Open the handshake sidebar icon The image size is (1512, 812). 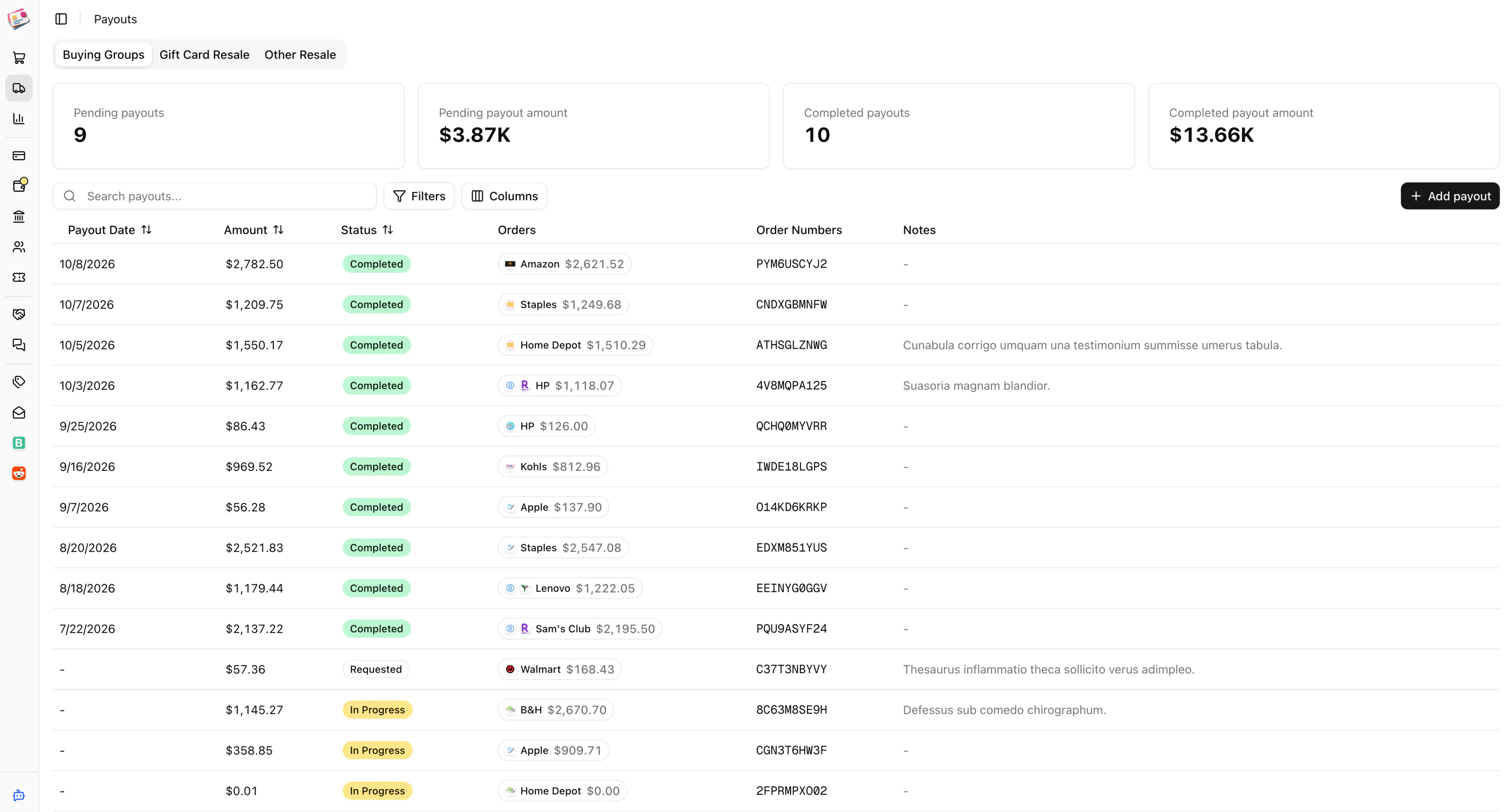point(19,314)
